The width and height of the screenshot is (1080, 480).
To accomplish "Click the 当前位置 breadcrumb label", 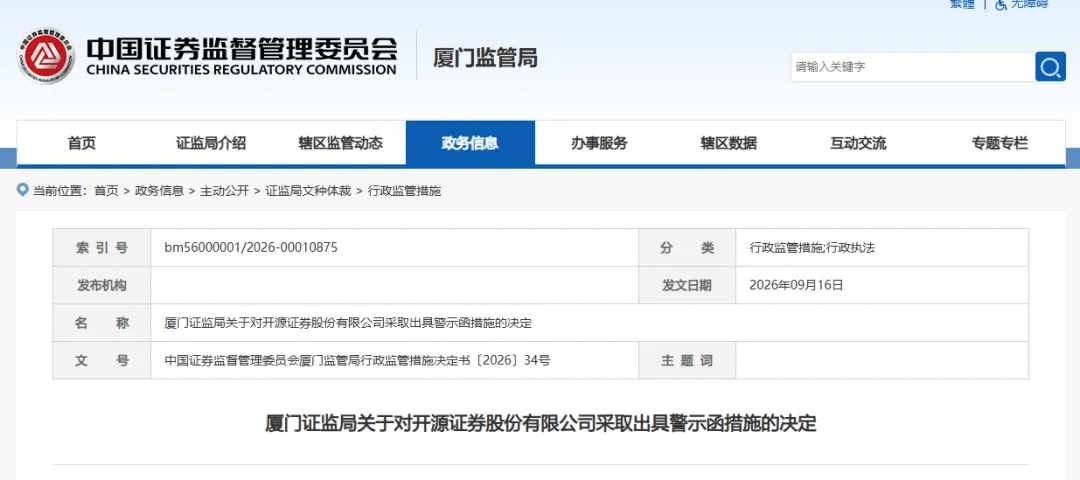I will 59,191.
